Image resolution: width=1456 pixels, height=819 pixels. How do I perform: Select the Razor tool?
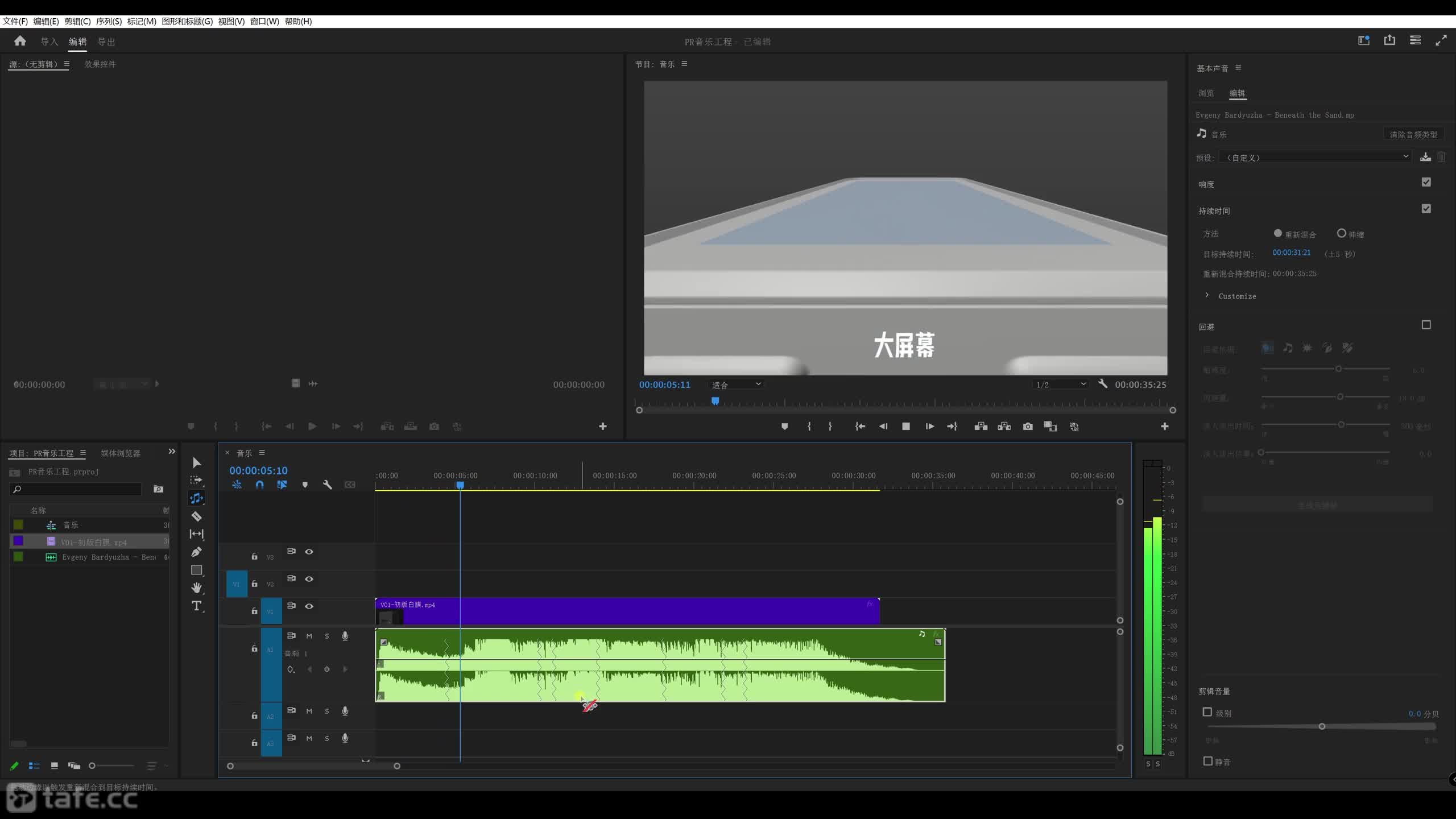pos(196,516)
